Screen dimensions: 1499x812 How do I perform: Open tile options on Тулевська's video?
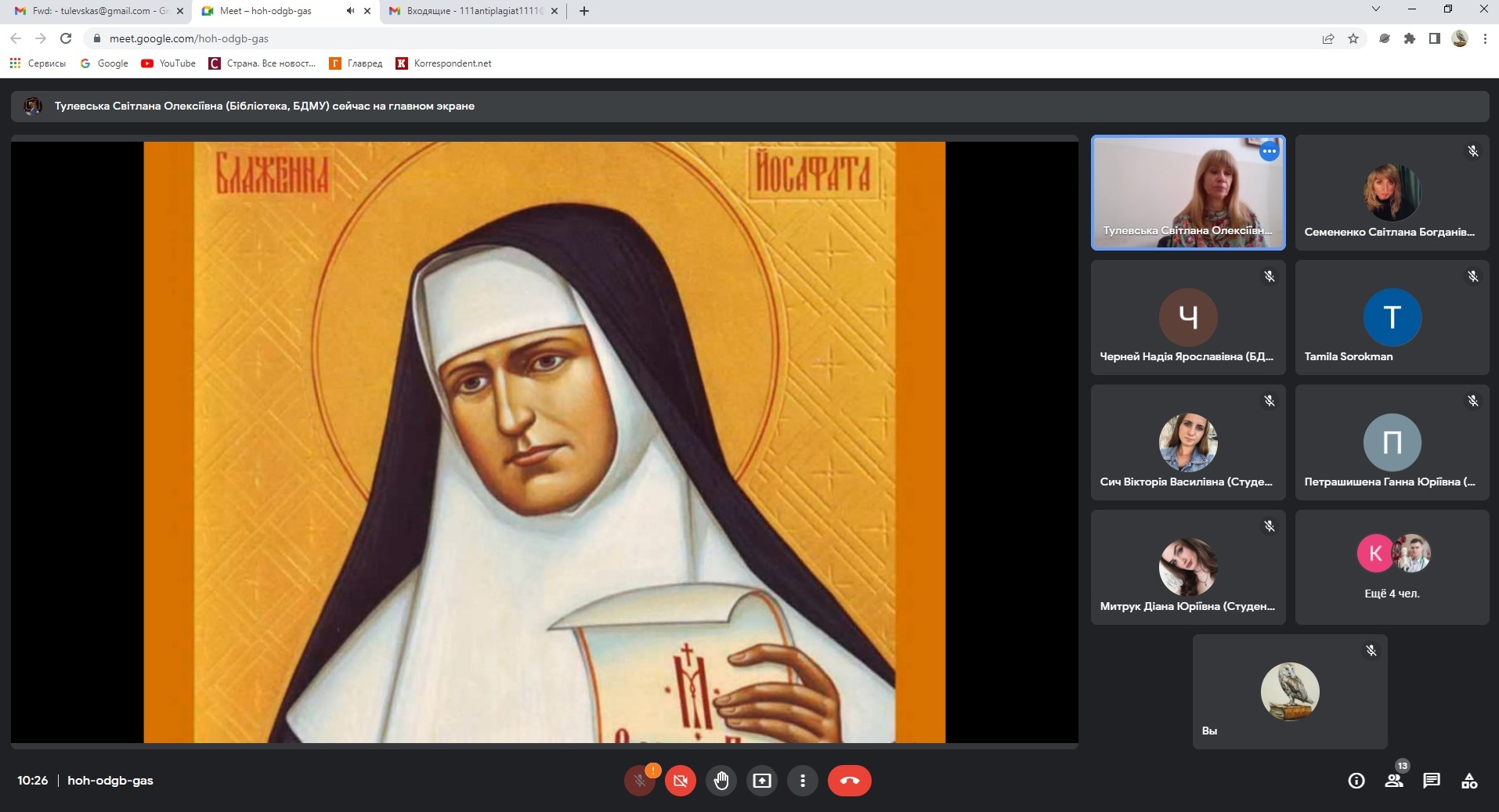point(1269,151)
